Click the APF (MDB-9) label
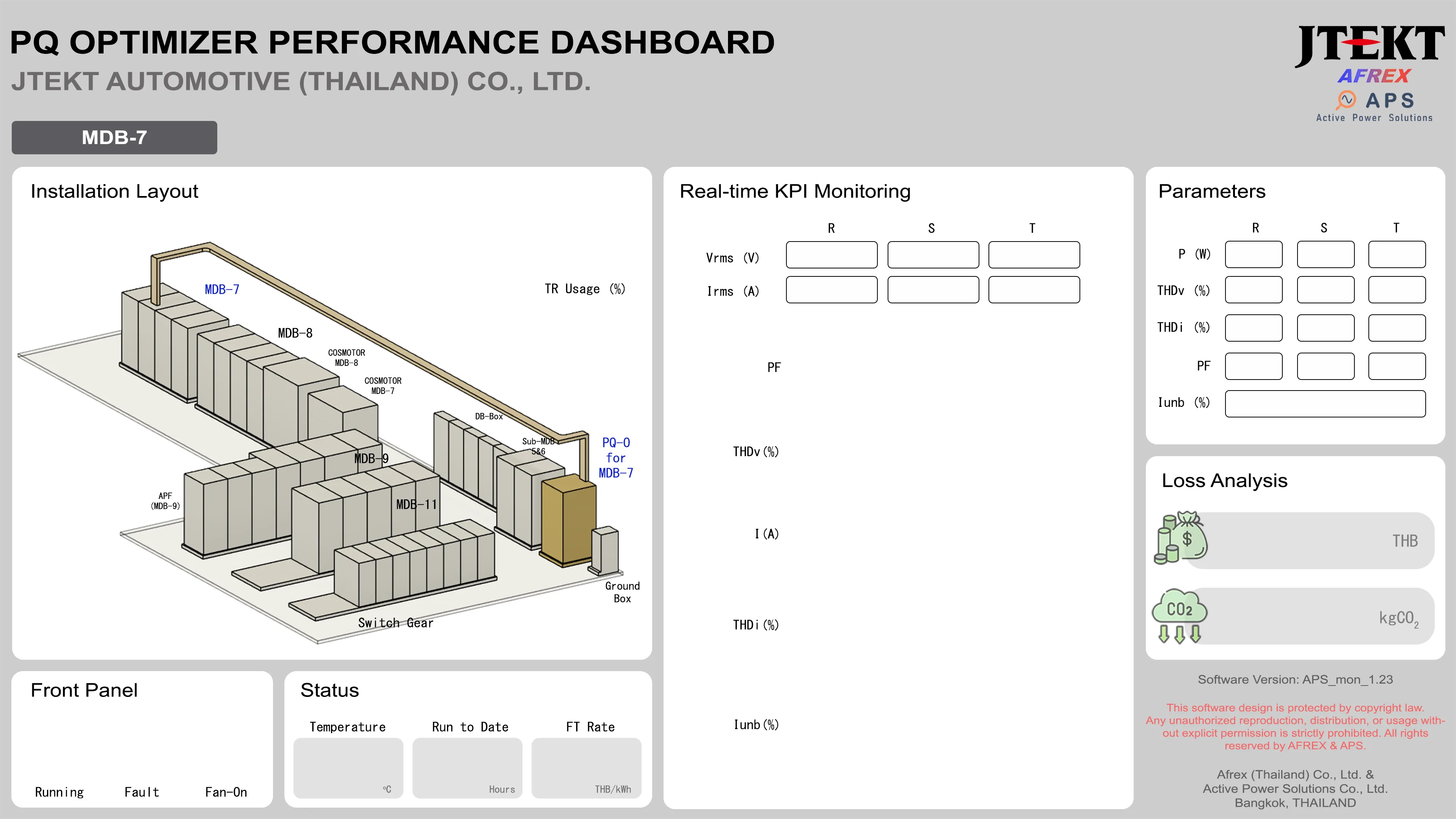Screen dimensions: 1456x819 click(x=165, y=501)
